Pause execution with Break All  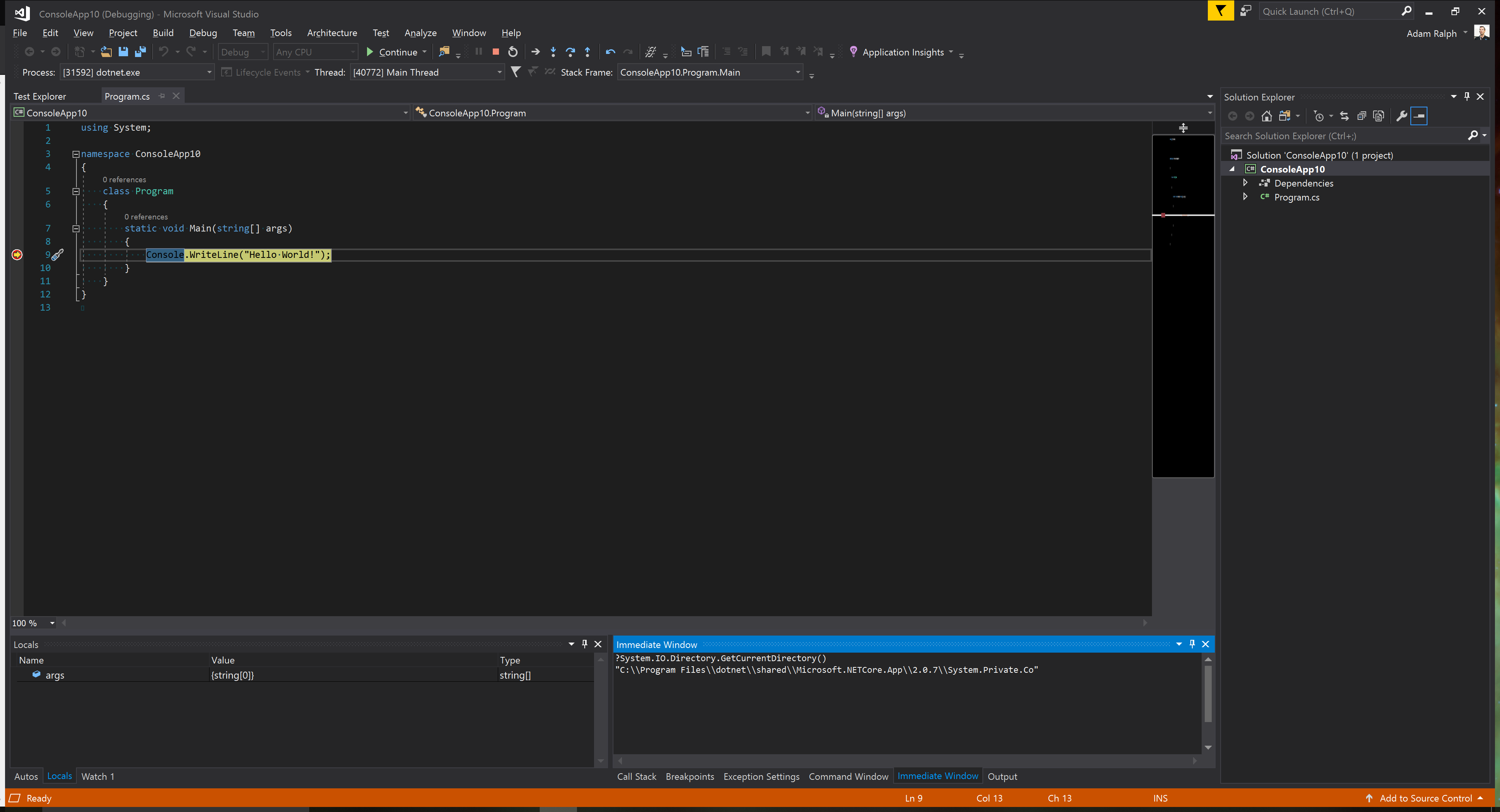coord(478,52)
